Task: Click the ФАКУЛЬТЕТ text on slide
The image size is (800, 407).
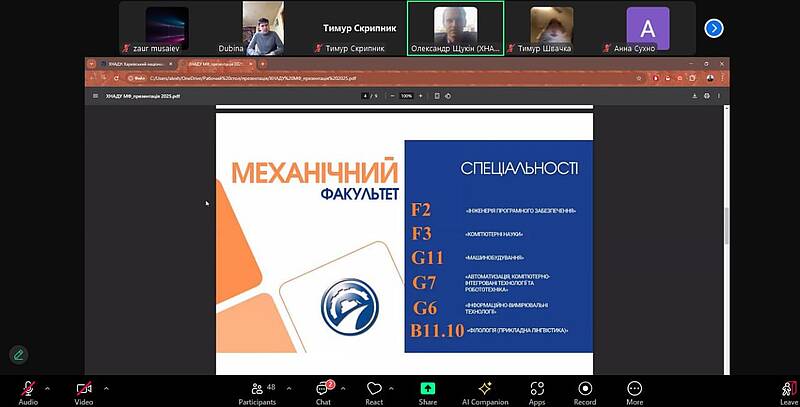Action: [x=360, y=193]
